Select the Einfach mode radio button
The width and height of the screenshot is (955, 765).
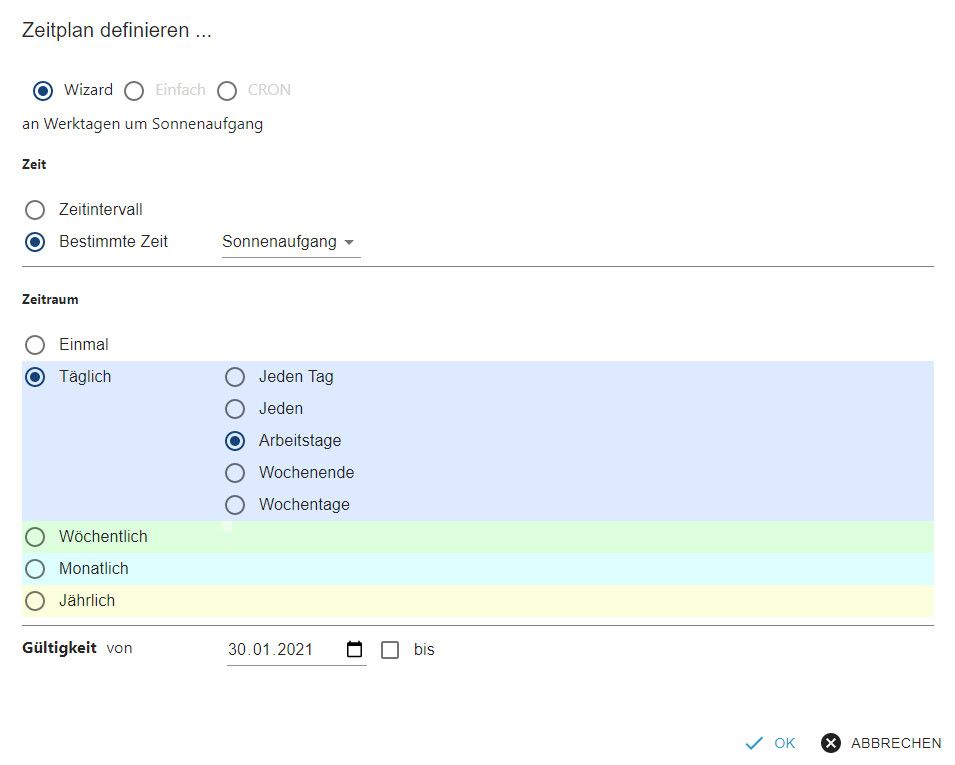pos(134,91)
